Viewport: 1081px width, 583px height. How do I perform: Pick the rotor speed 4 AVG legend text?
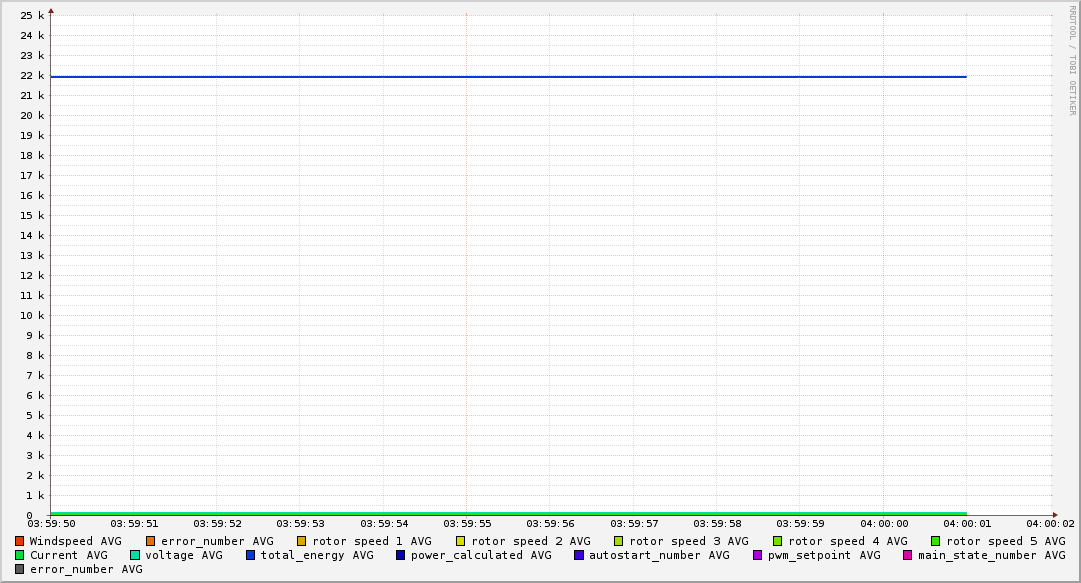pos(847,541)
